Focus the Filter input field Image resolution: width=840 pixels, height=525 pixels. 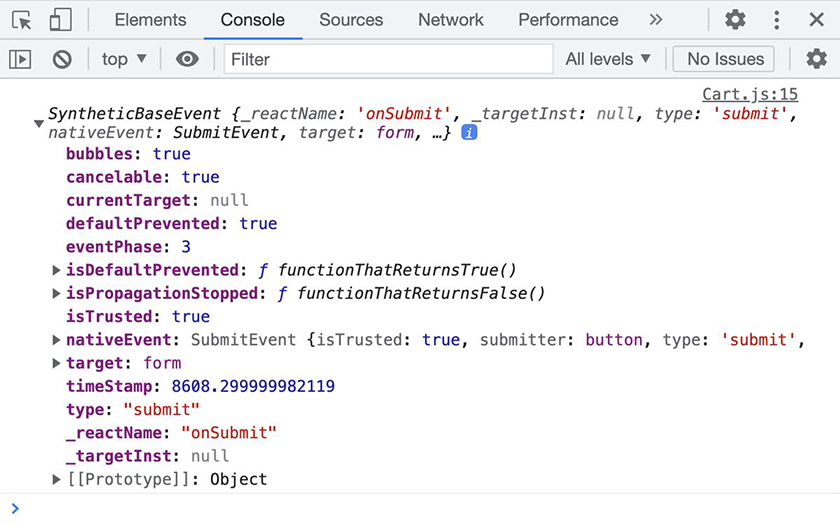click(389, 59)
